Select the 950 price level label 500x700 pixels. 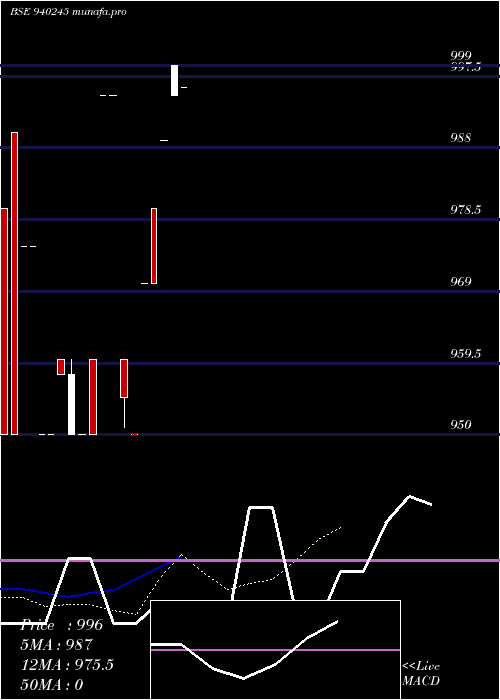(461, 424)
